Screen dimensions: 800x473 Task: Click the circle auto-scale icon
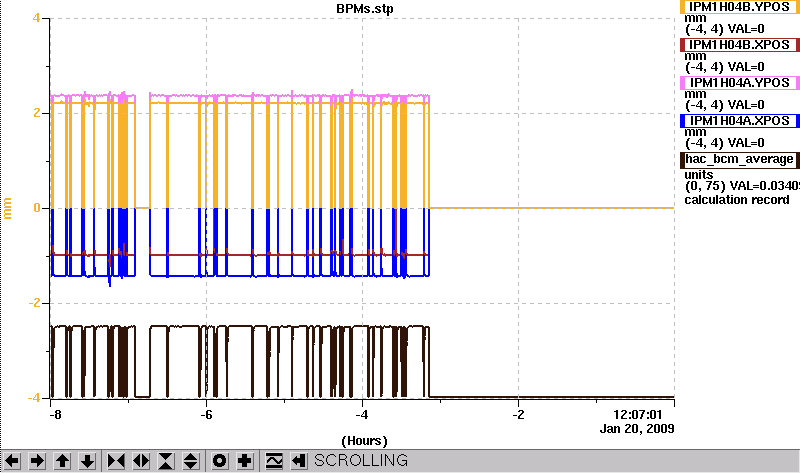pyautogui.click(x=219, y=461)
